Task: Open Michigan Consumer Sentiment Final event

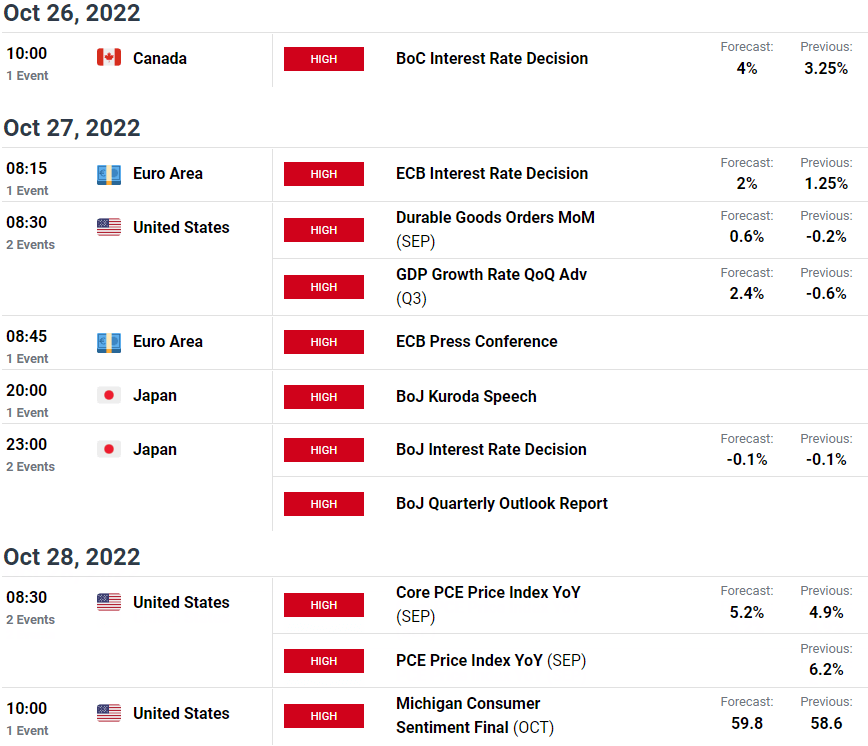Action: (474, 715)
